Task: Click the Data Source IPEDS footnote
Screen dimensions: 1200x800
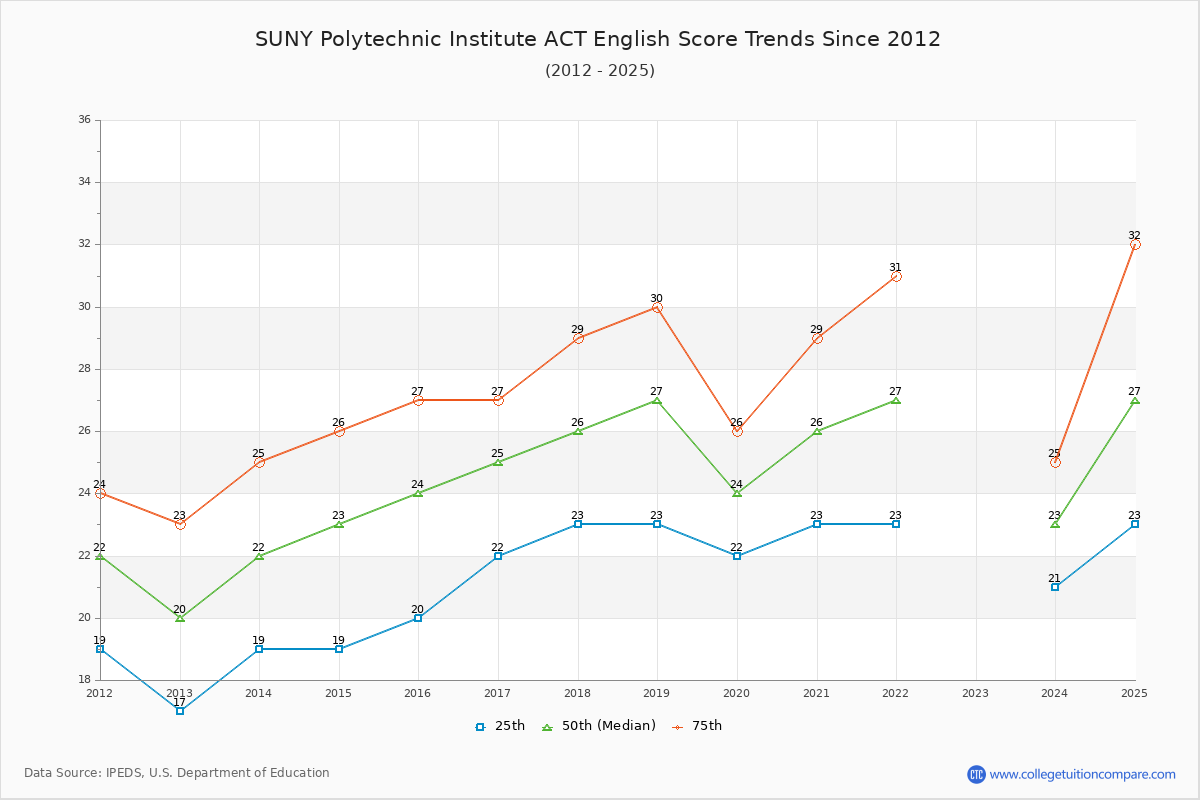Action: pos(177,773)
